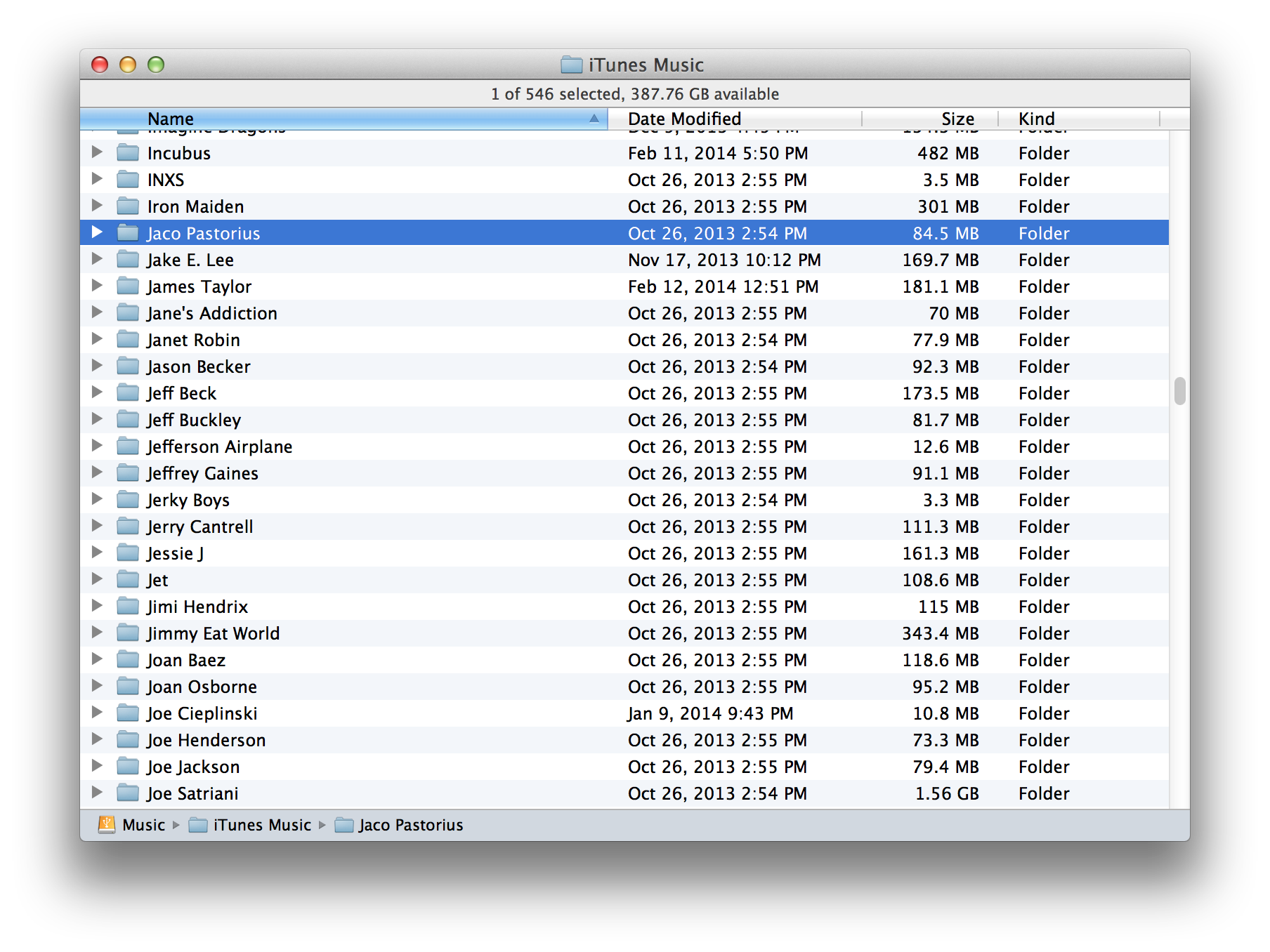Click the iTunes Music title bar folder icon
Image resolution: width=1270 pixels, height=952 pixels.
coord(572,65)
